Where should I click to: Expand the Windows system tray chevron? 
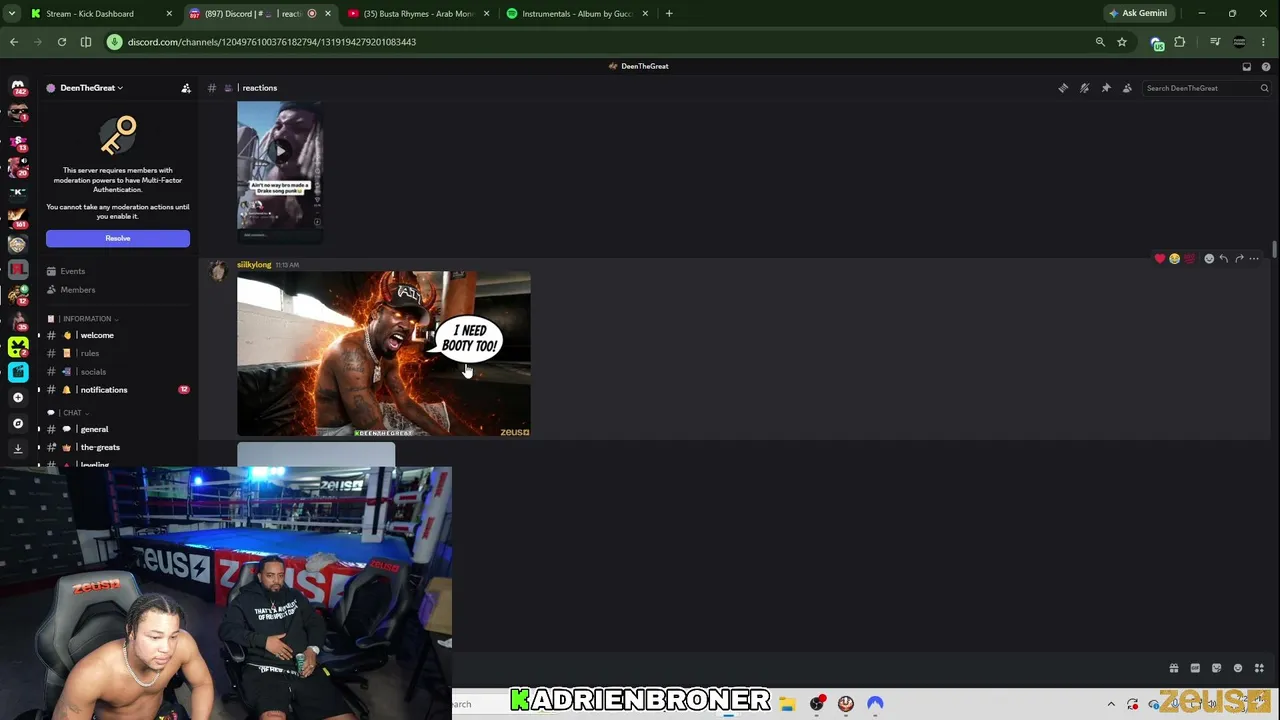pyautogui.click(x=1111, y=704)
